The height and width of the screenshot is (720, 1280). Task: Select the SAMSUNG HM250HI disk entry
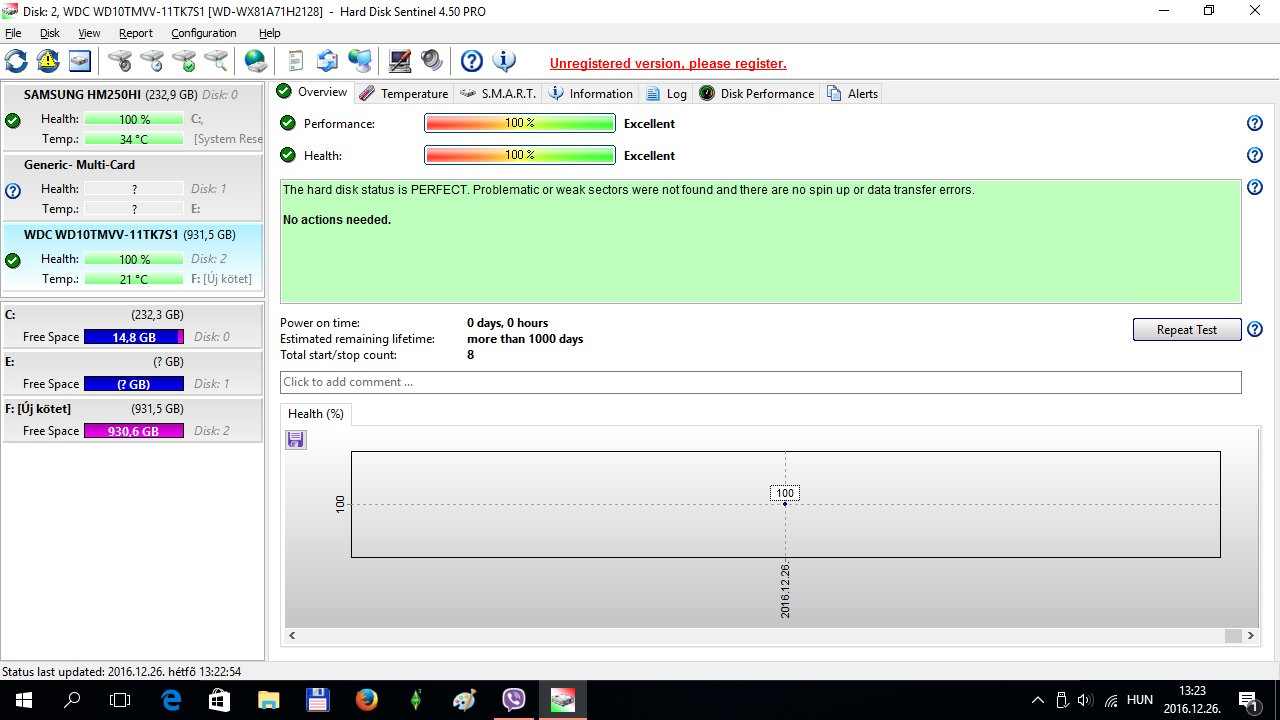[132, 116]
